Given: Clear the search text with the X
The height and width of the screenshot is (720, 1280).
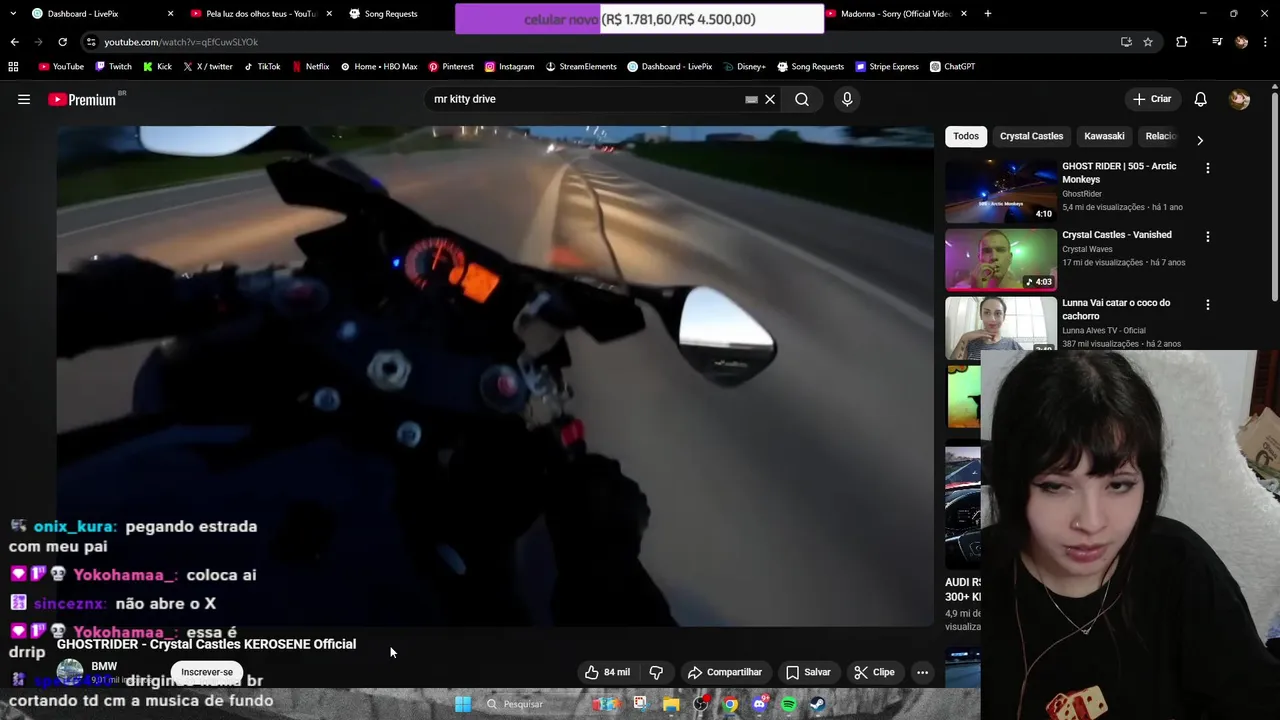Looking at the screenshot, I should click(770, 99).
